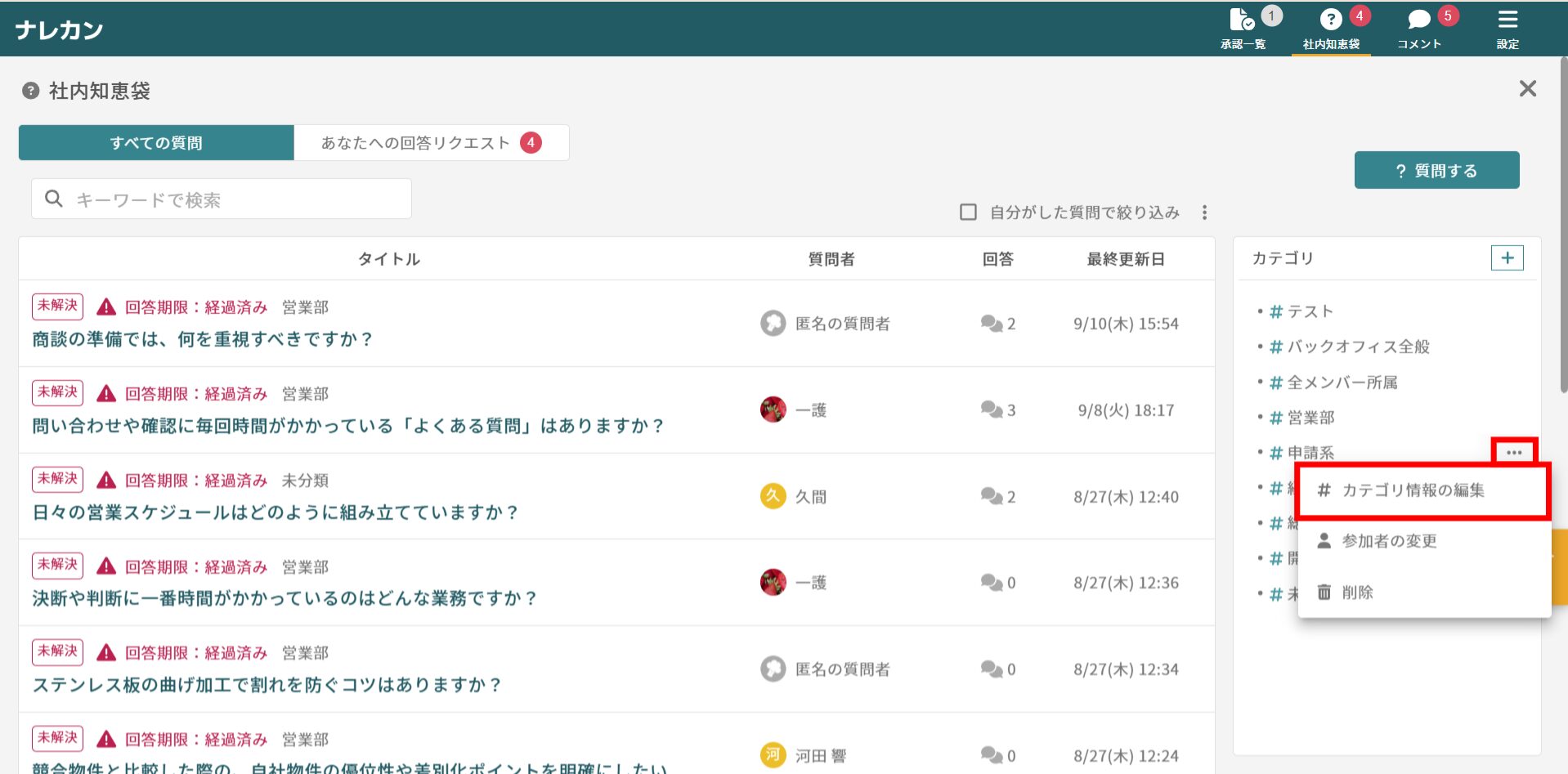Open the vertical dots filter options menu
Viewport: 1568px width, 774px height.
point(1204,213)
